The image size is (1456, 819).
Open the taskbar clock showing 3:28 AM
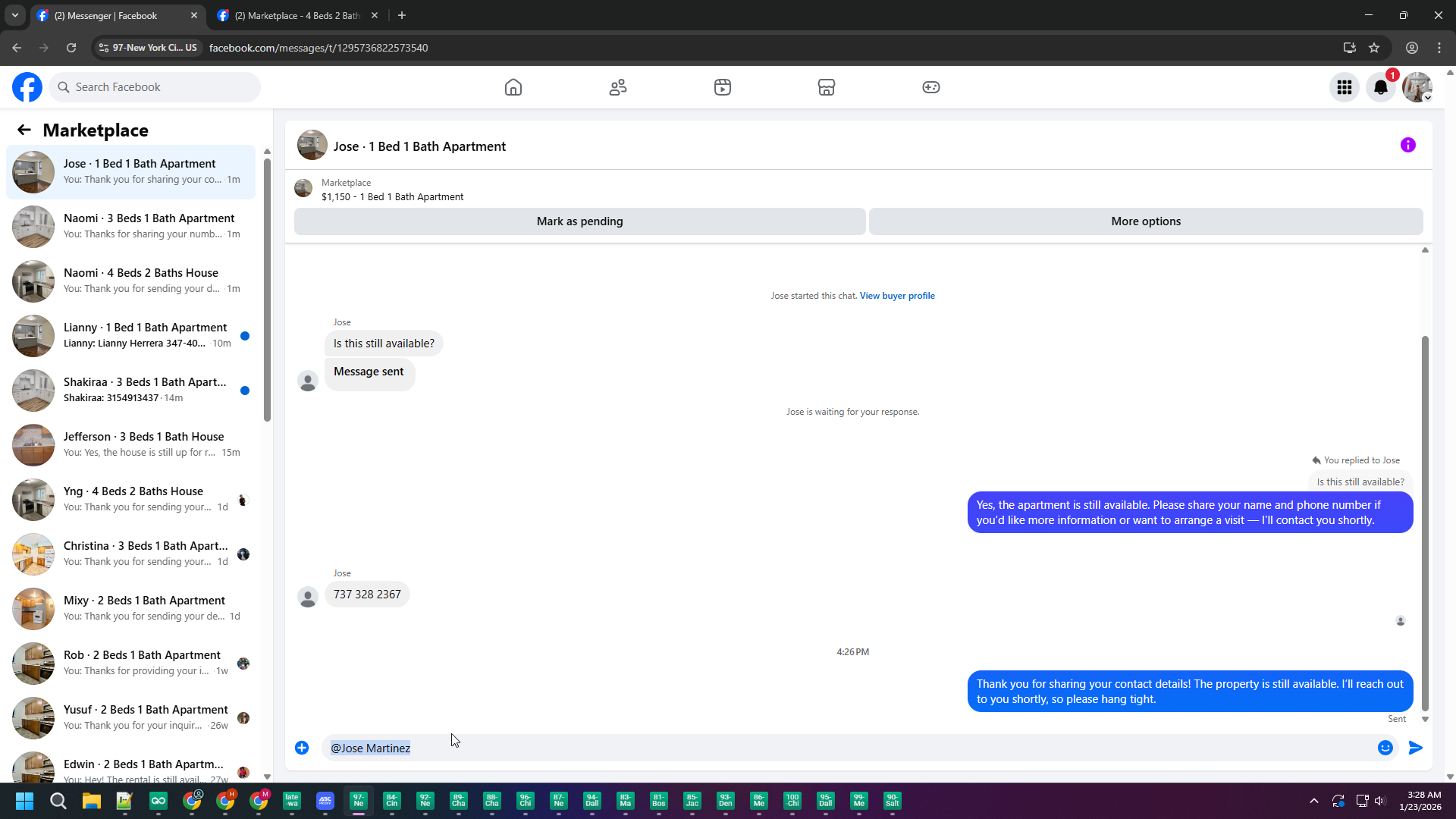pyautogui.click(x=1420, y=802)
